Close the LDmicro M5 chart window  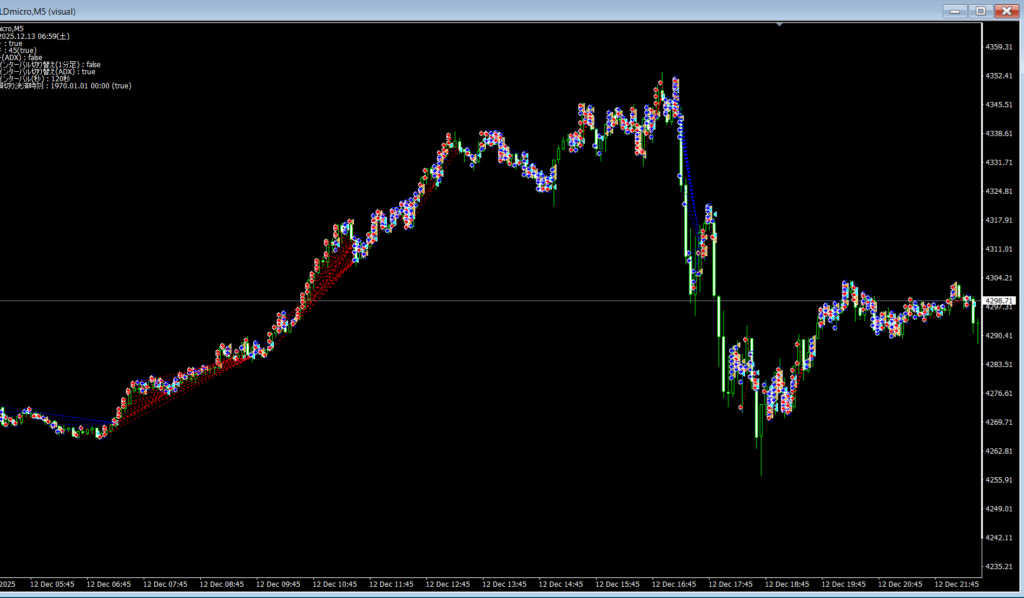click(1005, 10)
